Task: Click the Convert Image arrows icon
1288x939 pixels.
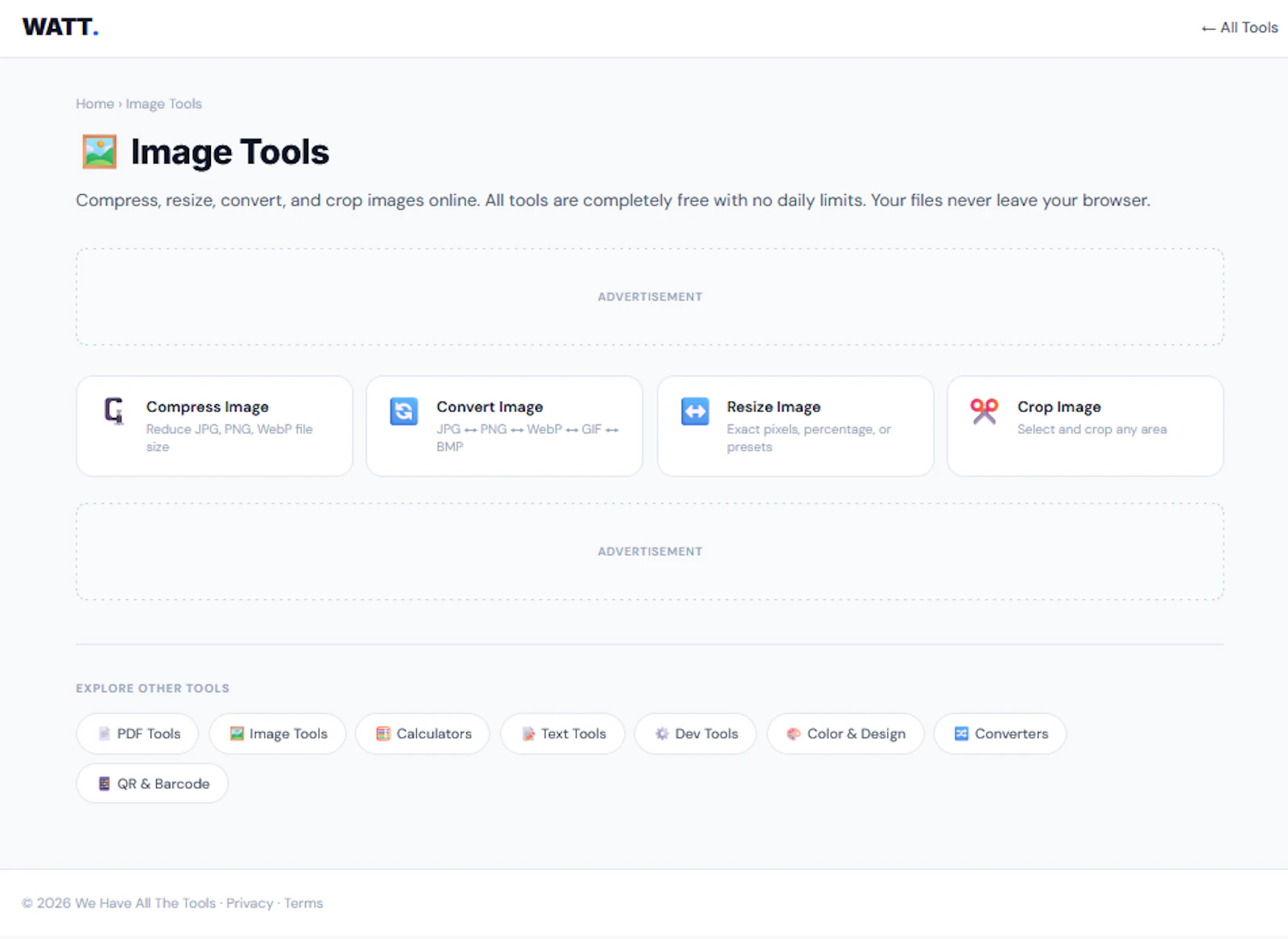Action: [404, 411]
